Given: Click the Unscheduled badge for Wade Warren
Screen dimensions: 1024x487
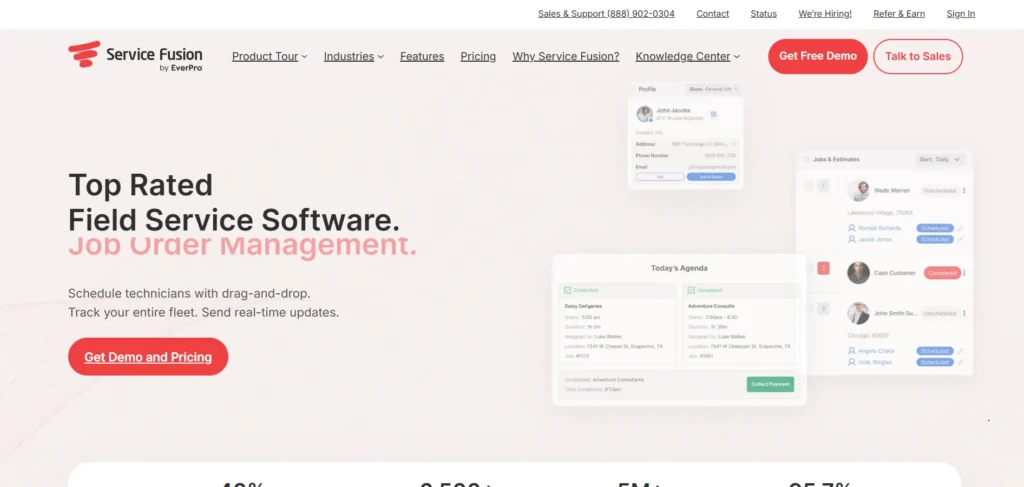Looking at the screenshot, I should pyautogui.click(x=939, y=191).
